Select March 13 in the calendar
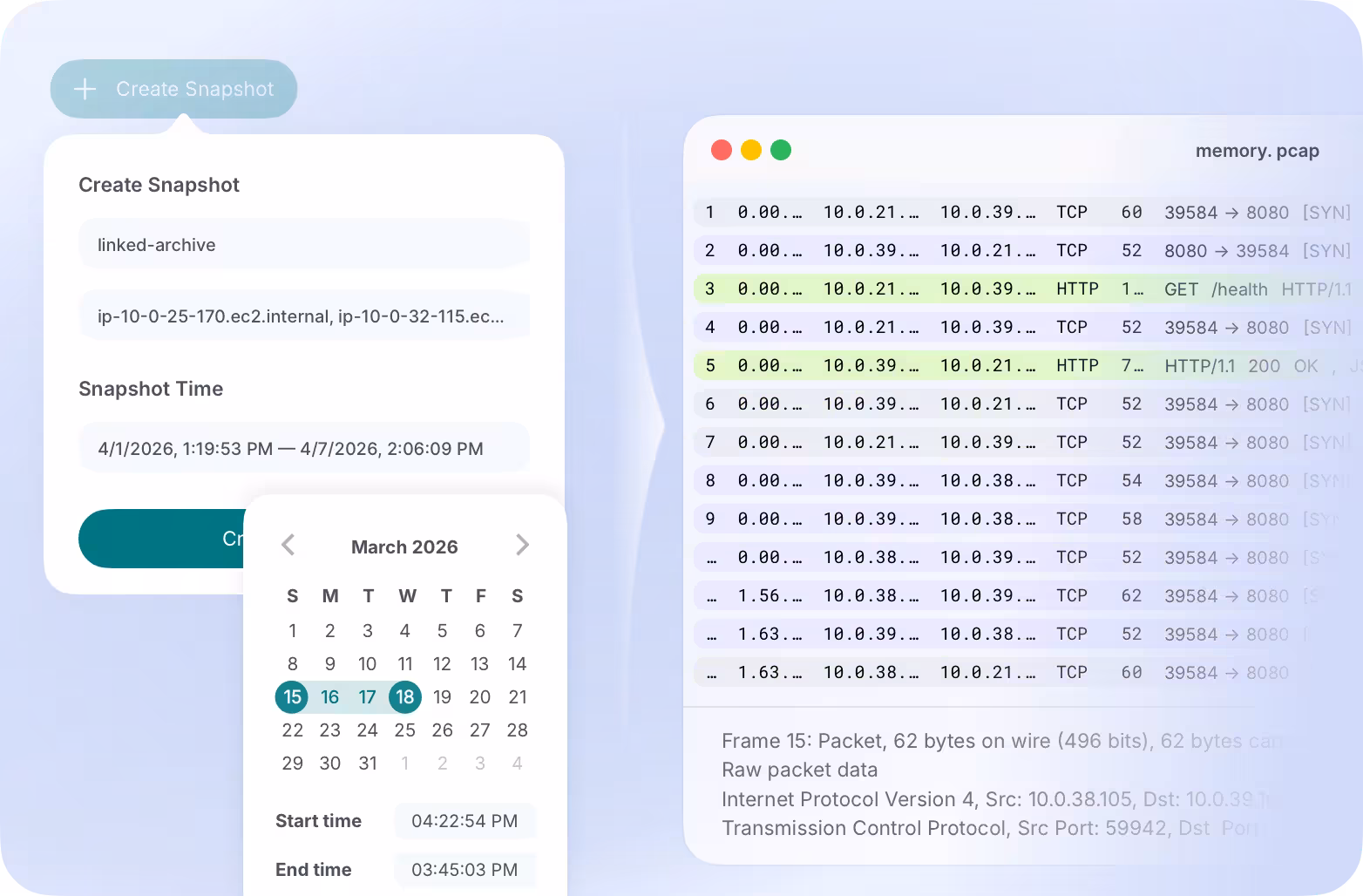1363x896 pixels. [x=480, y=664]
